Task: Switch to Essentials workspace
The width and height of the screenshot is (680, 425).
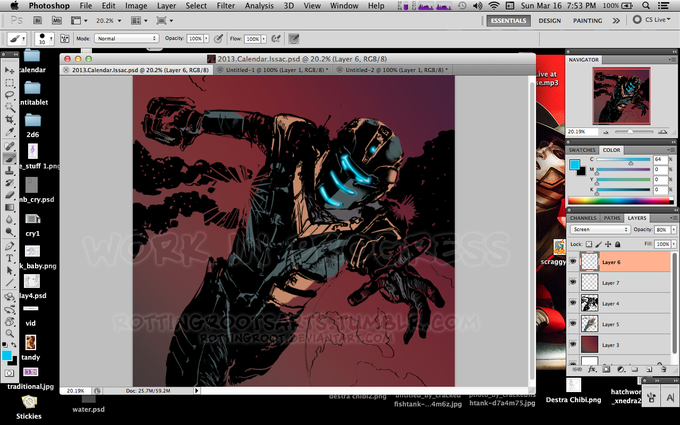Action: pyautogui.click(x=508, y=20)
